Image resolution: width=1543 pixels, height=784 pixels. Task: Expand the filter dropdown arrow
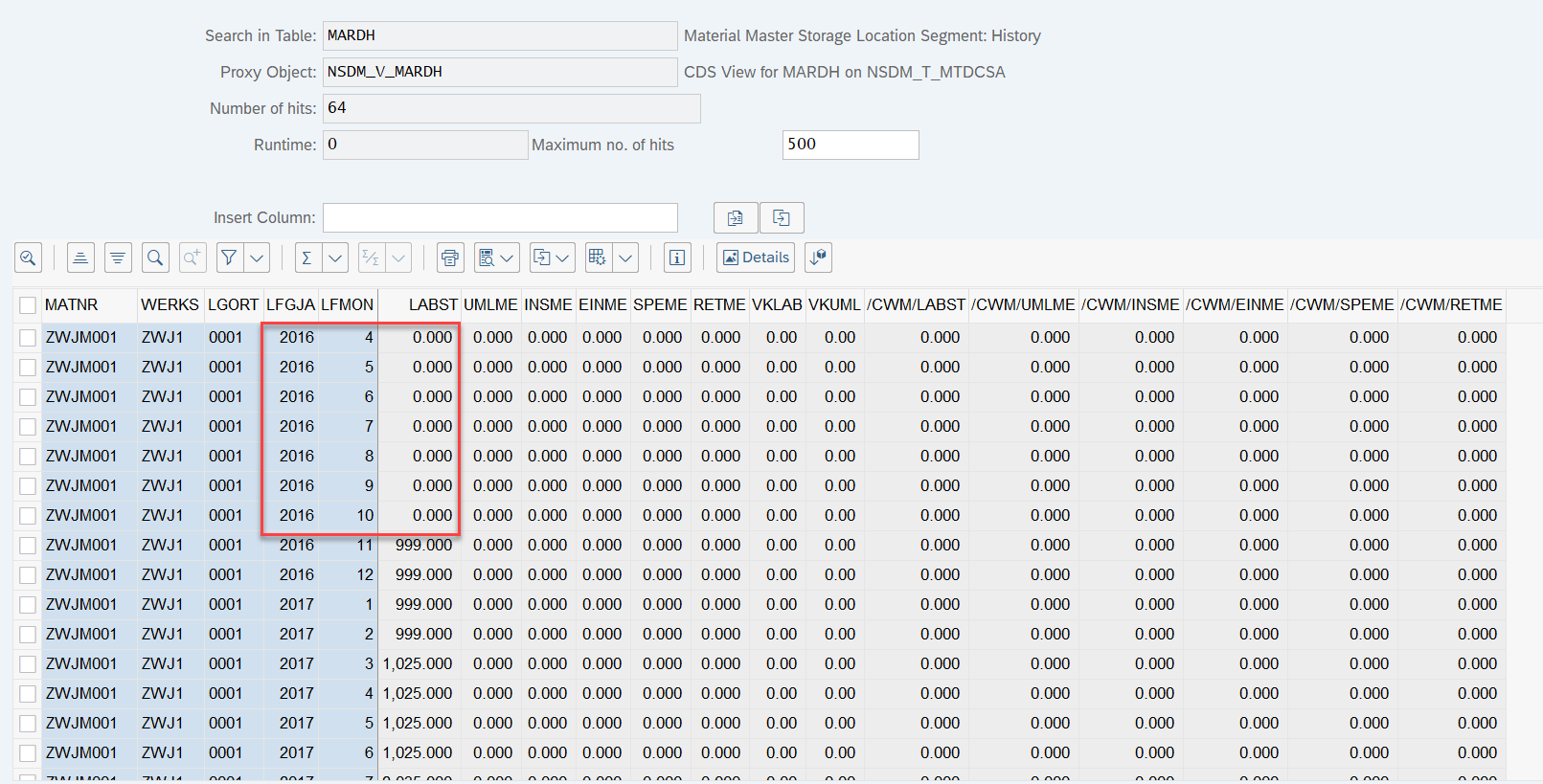(257, 258)
